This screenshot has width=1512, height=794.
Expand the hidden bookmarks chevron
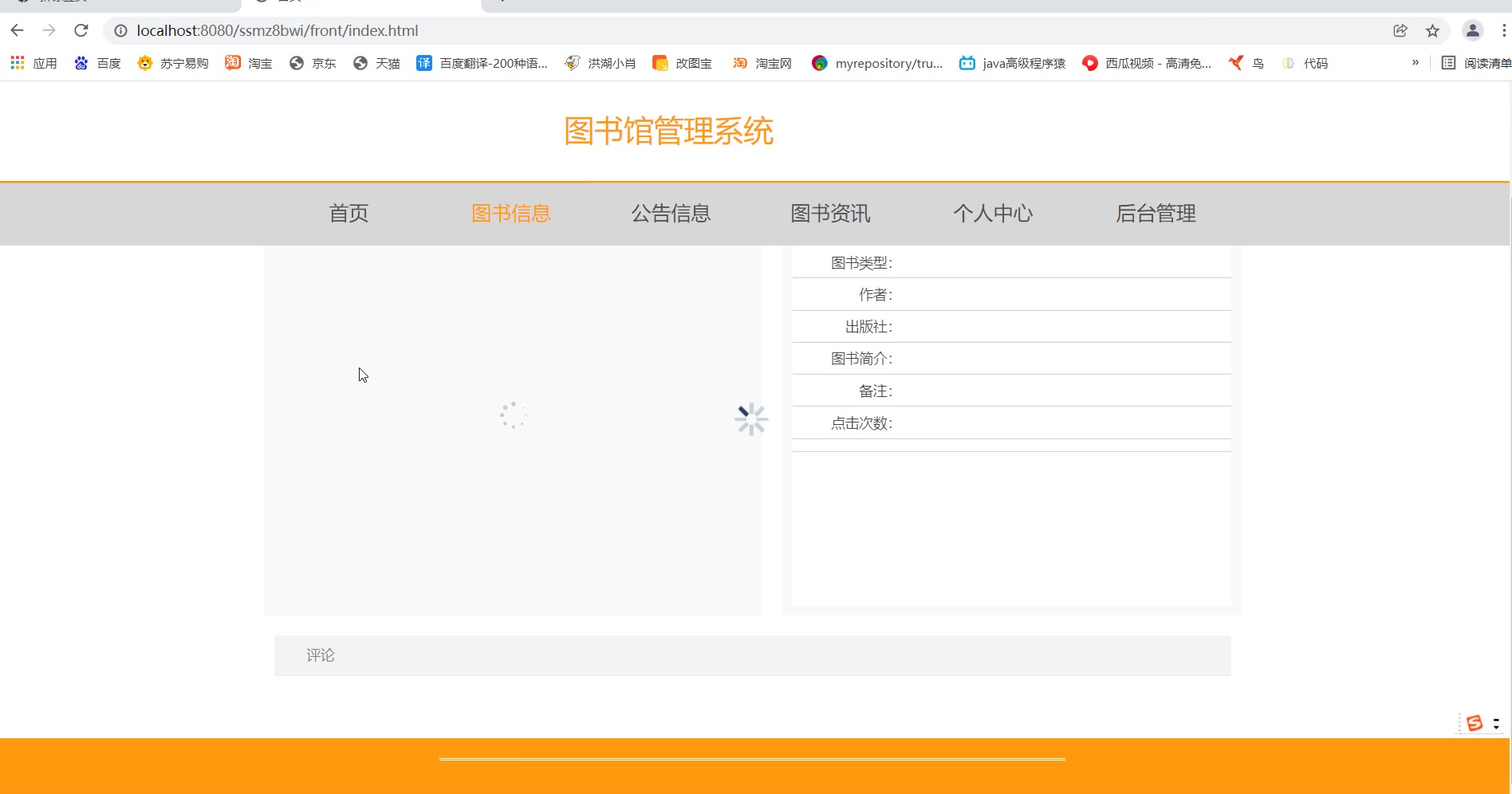[1415, 62]
